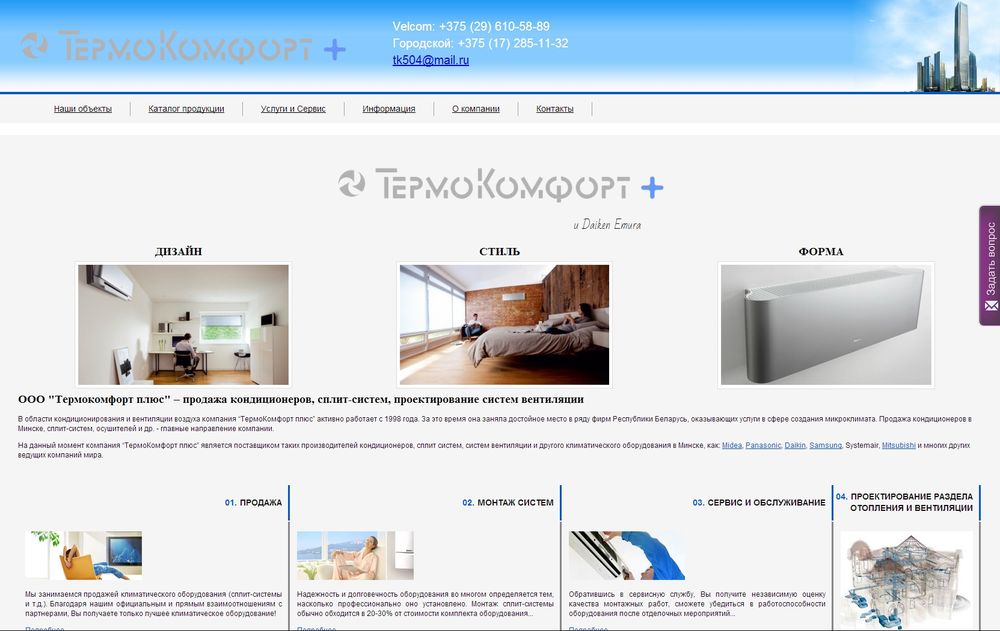Click the 01. ПРОДАЖА section heading
This screenshot has width=1000, height=631.
(x=253, y=503)
